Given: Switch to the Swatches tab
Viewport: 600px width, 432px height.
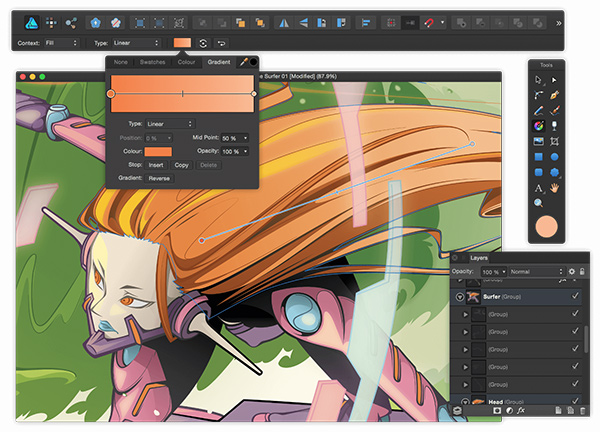Looking at the screenshot, I should coord(153,63).
